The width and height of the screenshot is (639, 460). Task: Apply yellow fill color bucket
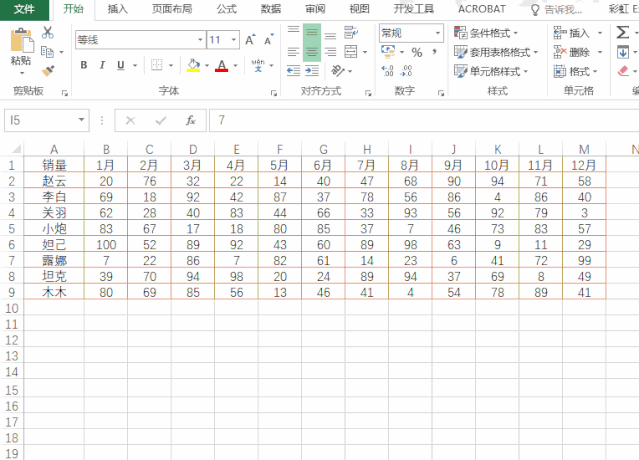tap(194, 65)
